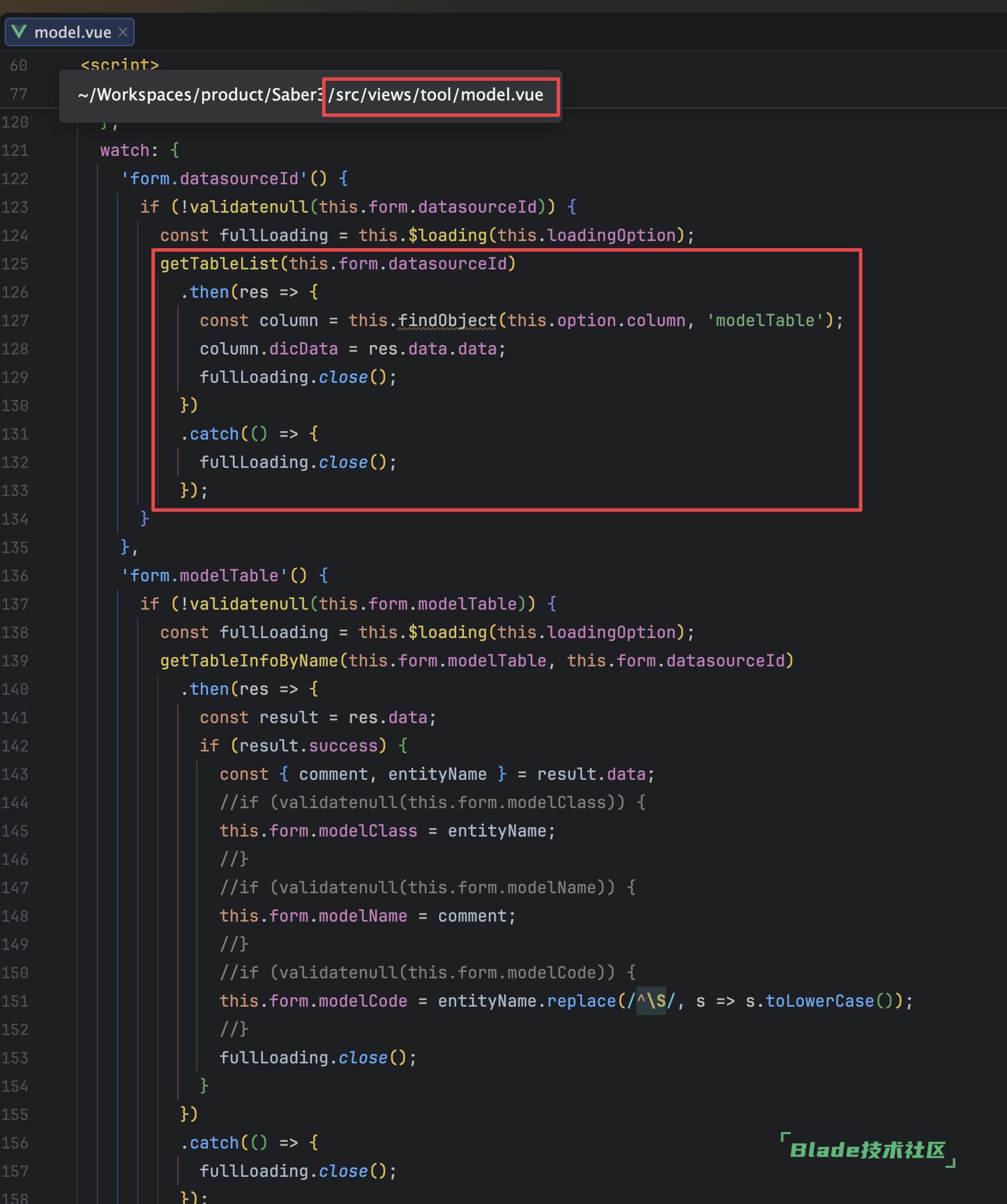Click the Blade技术社区 watermark

(867, 1150)
